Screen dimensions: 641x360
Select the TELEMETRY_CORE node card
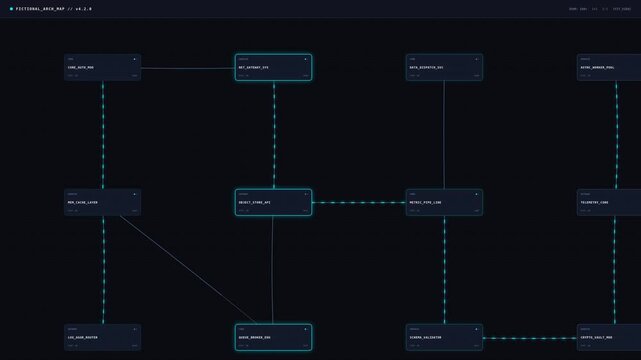click(x=609, y=202)
